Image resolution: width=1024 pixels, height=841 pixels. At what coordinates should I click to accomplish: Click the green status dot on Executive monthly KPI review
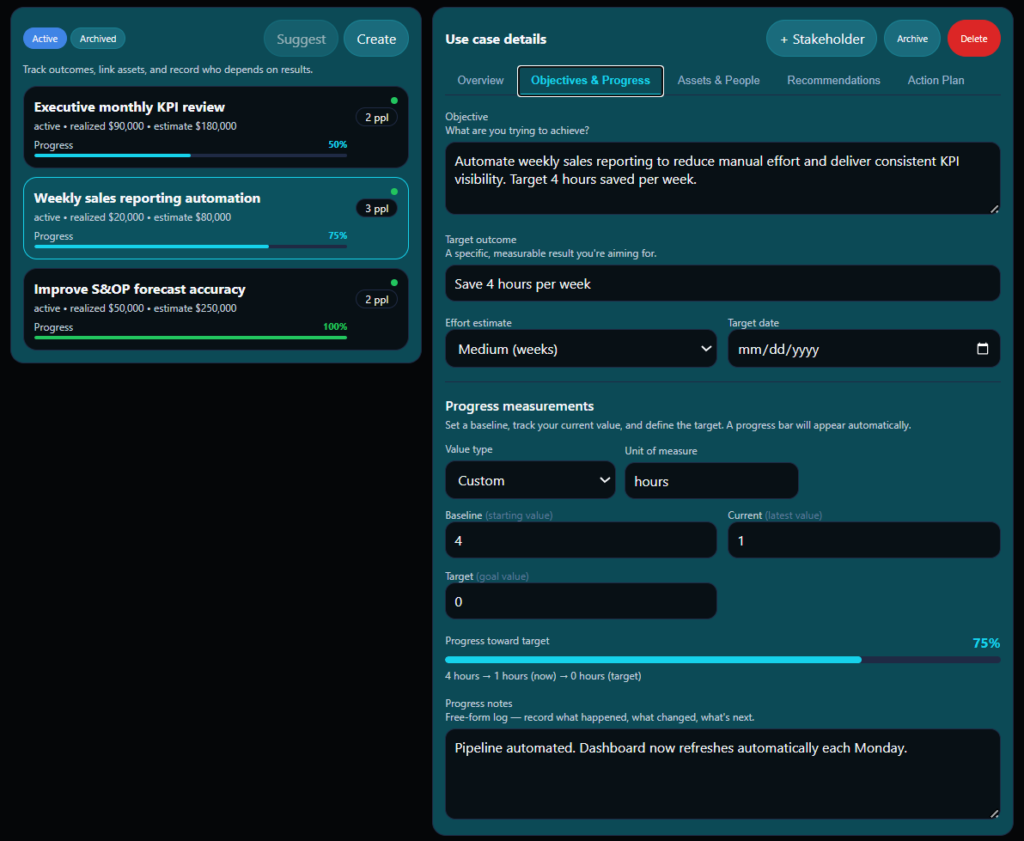tap(394, 101)
